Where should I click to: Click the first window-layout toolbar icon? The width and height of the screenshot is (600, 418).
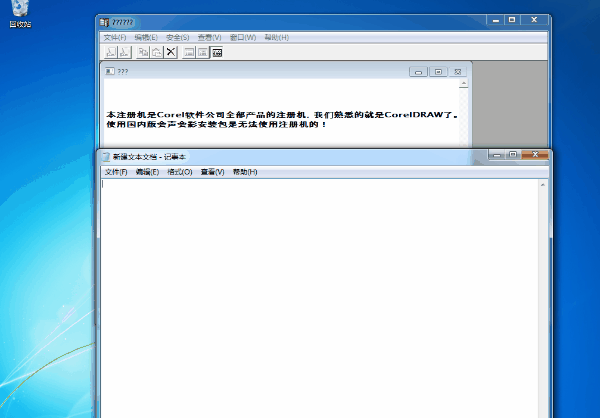(189, 52)
